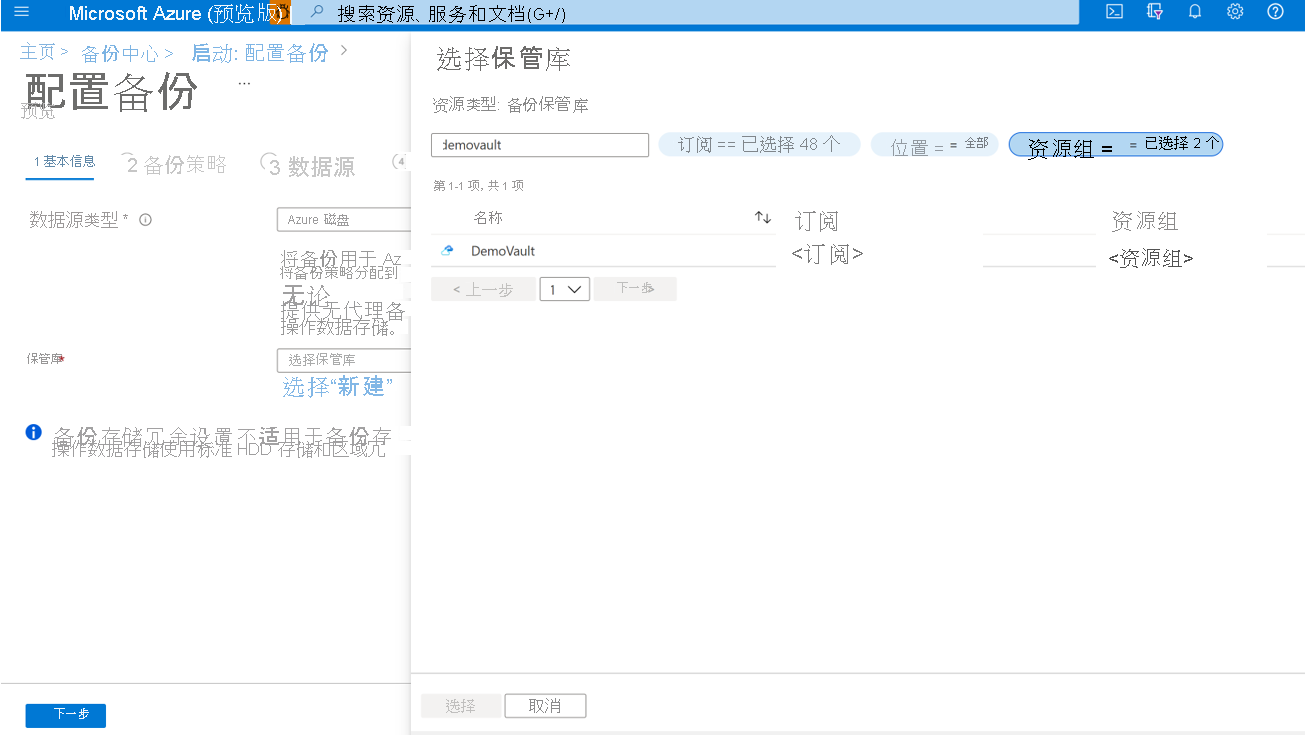This screenshot has height=735, width=1305.
Task: Click the 上一步 pagination button
Action: point(483,289)
